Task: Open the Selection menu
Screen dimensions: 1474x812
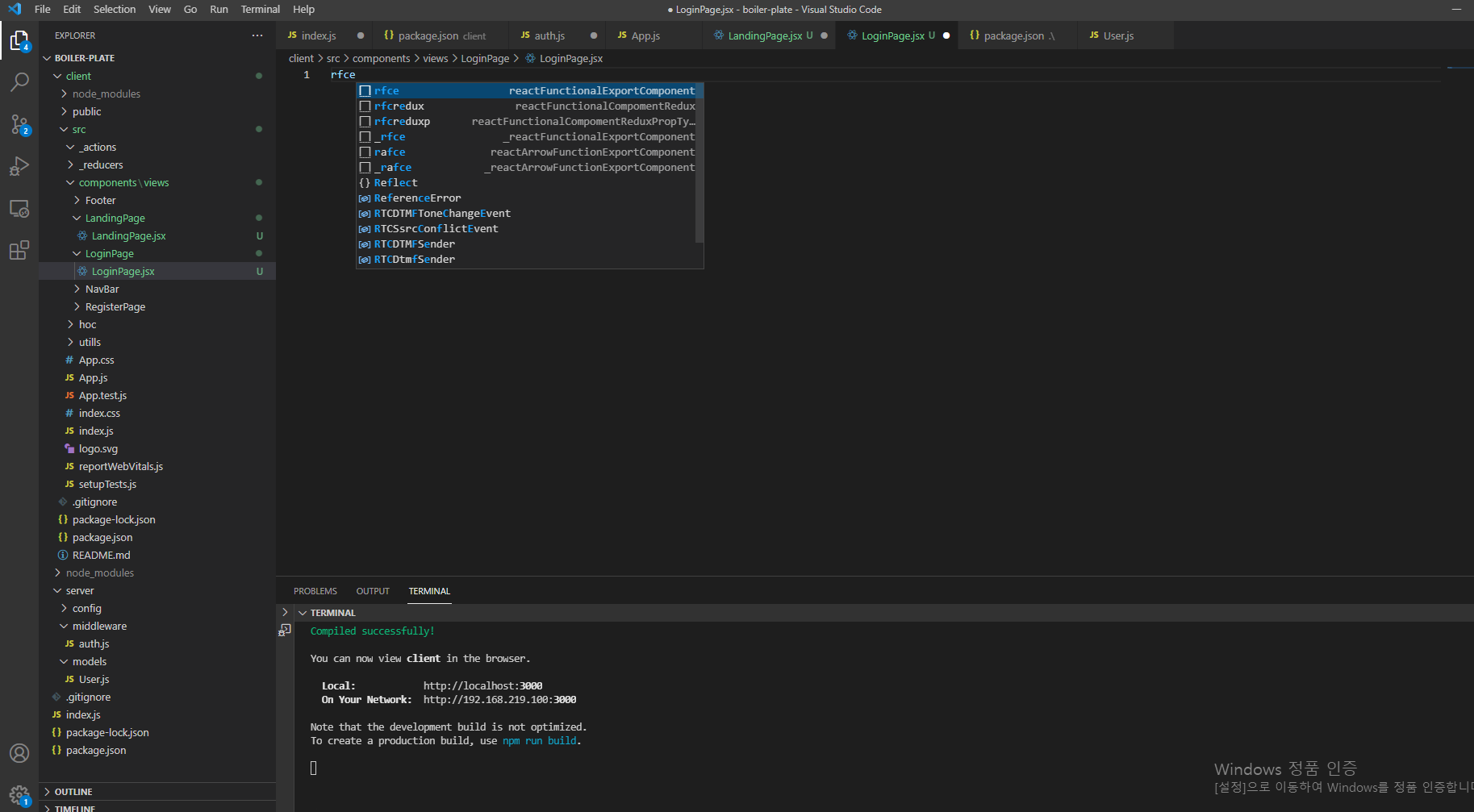Action: click(x=115, y=9)
